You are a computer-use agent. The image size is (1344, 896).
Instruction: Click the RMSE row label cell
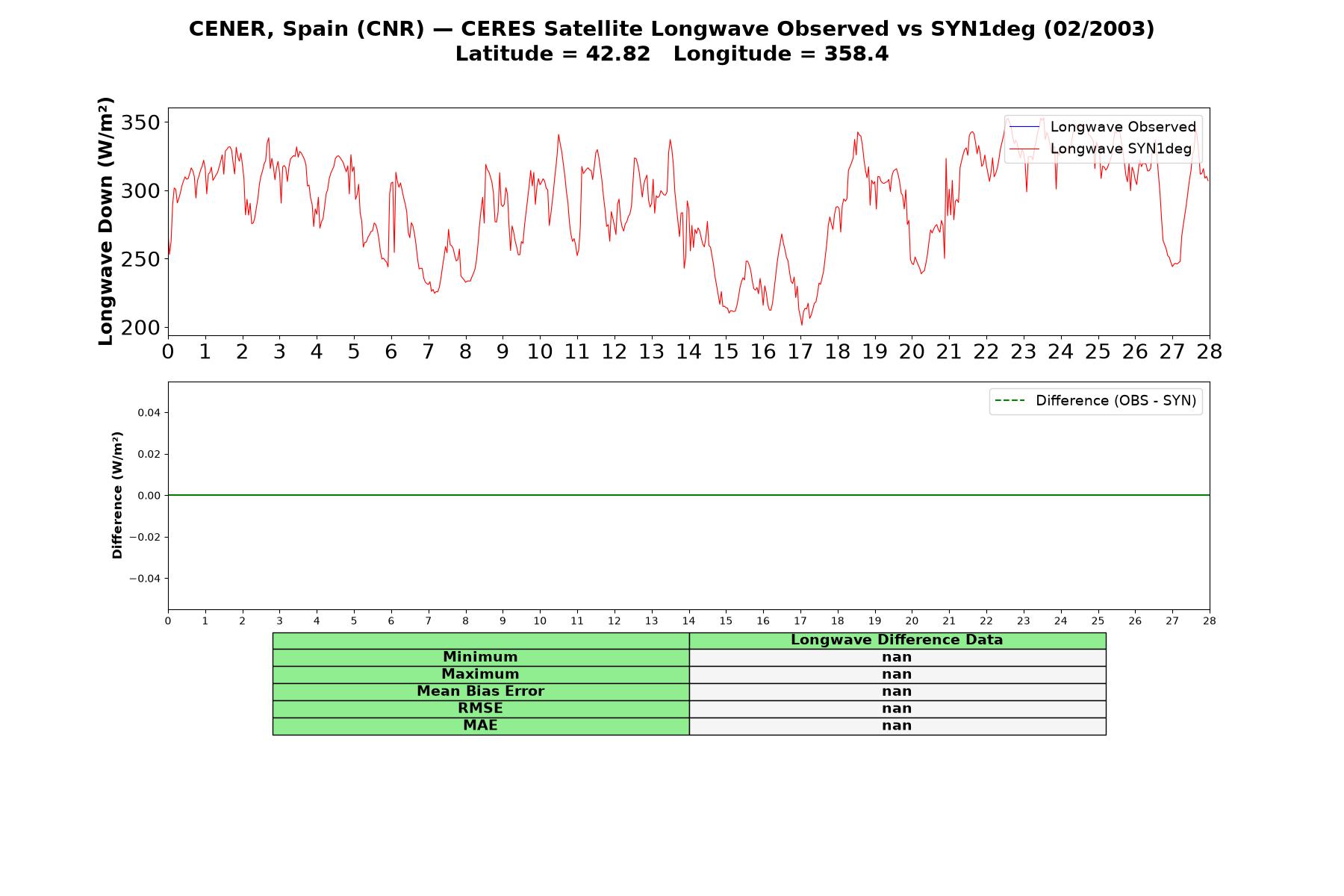click(480, 709)
